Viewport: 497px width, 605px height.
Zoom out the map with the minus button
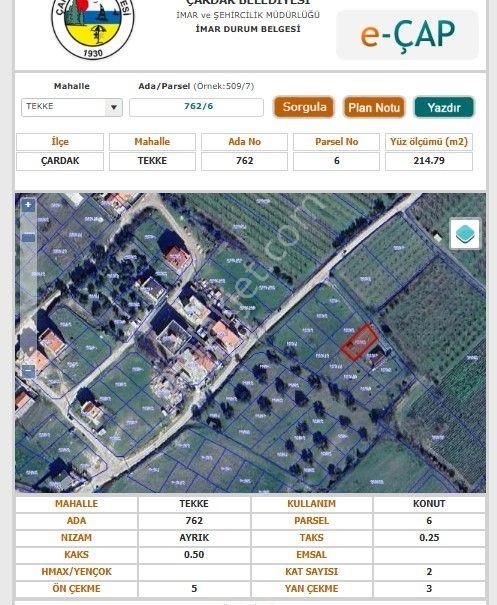(x=28, y=372)
